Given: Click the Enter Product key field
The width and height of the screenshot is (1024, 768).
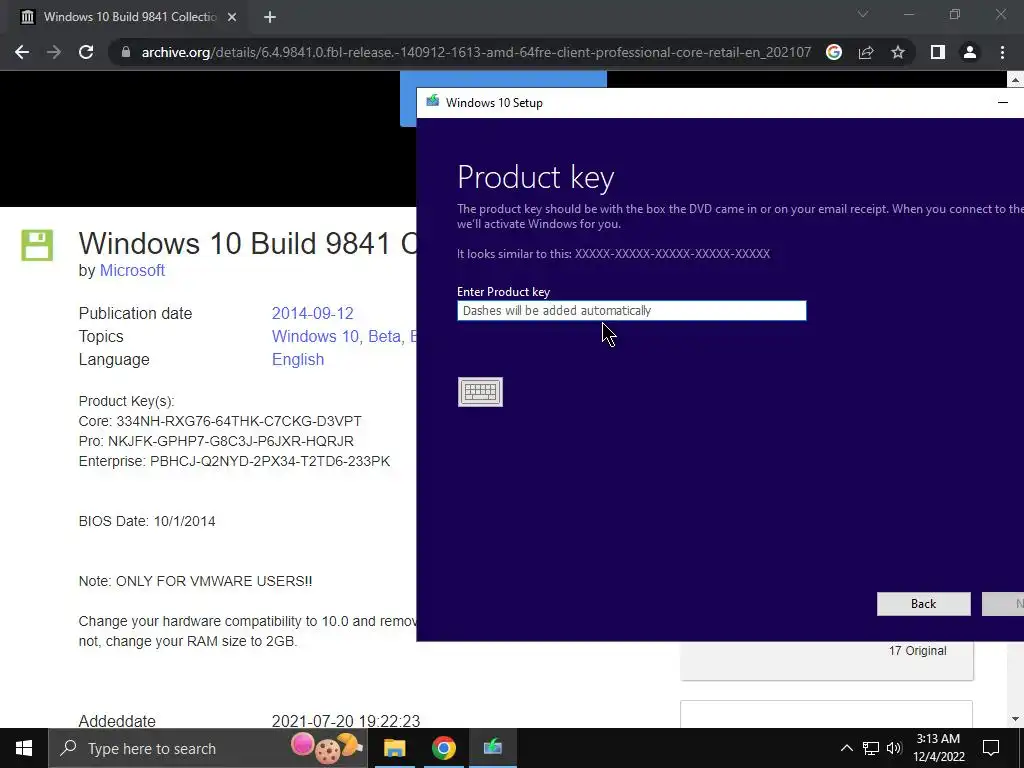Looking at the screenshot, I should click(x=632, y=311).
